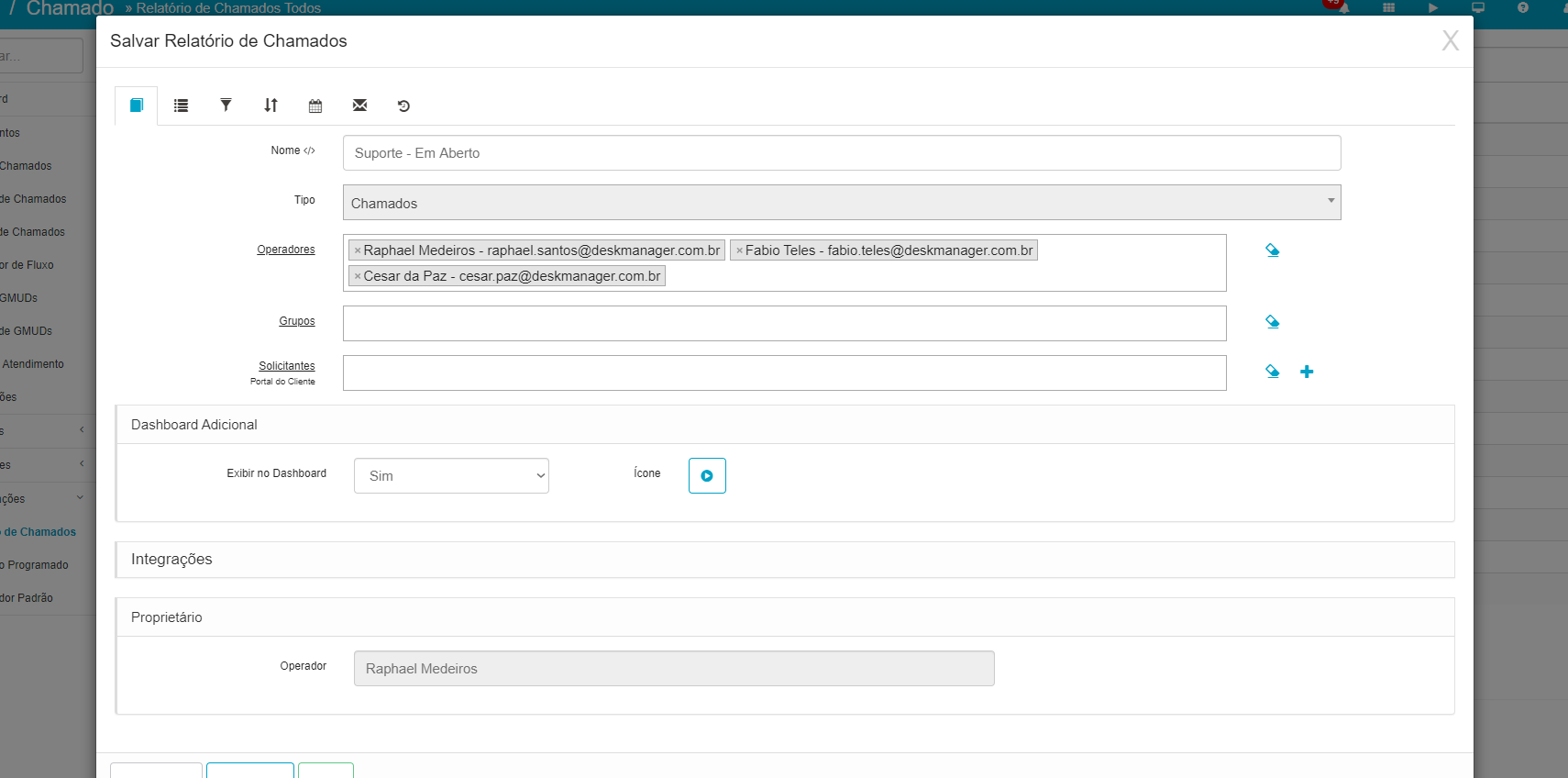The image size is (1568, 778).
Task: Click inside the Solicitantes input field
Action: [x=784, y=372]
